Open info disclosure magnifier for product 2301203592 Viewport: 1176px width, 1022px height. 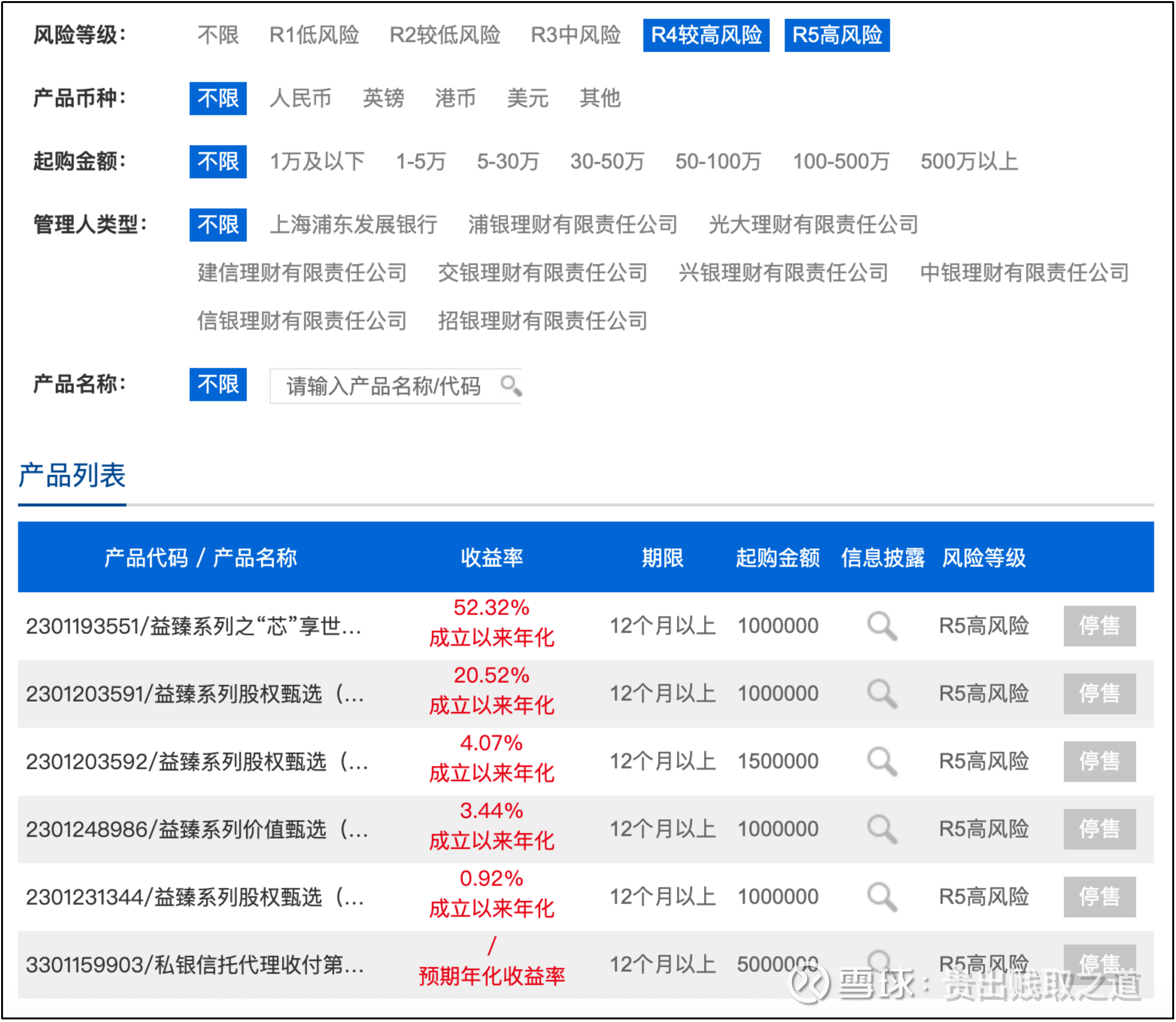(882, 761)
